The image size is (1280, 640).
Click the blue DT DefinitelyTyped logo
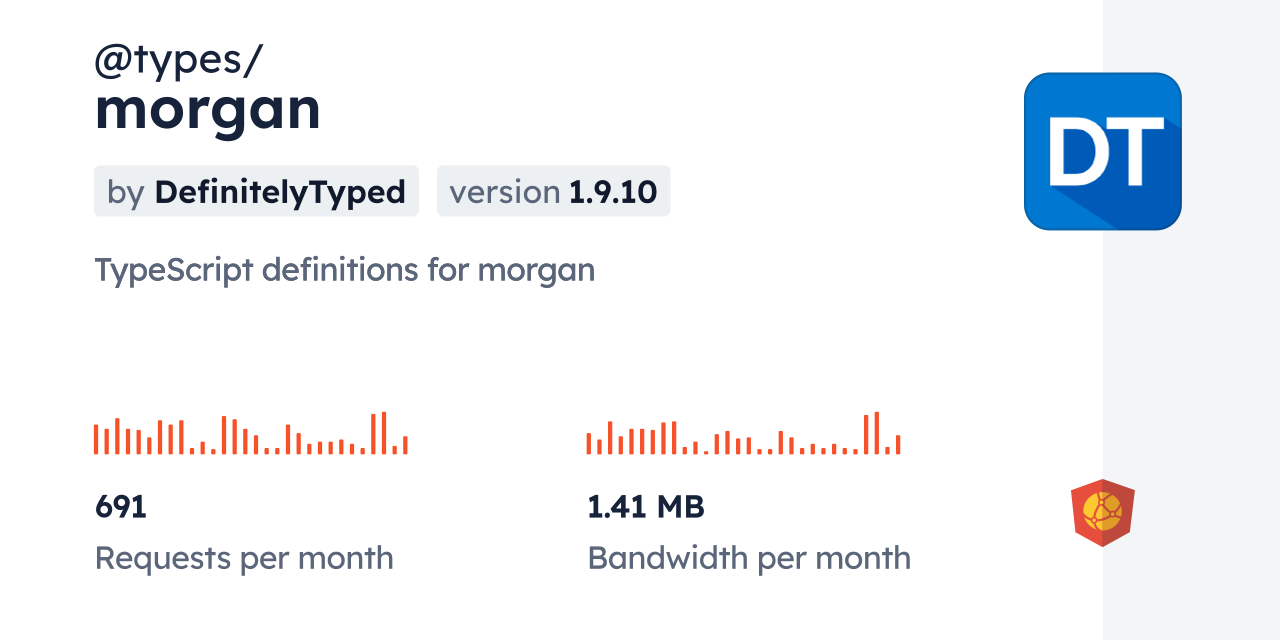point(1102,151)
